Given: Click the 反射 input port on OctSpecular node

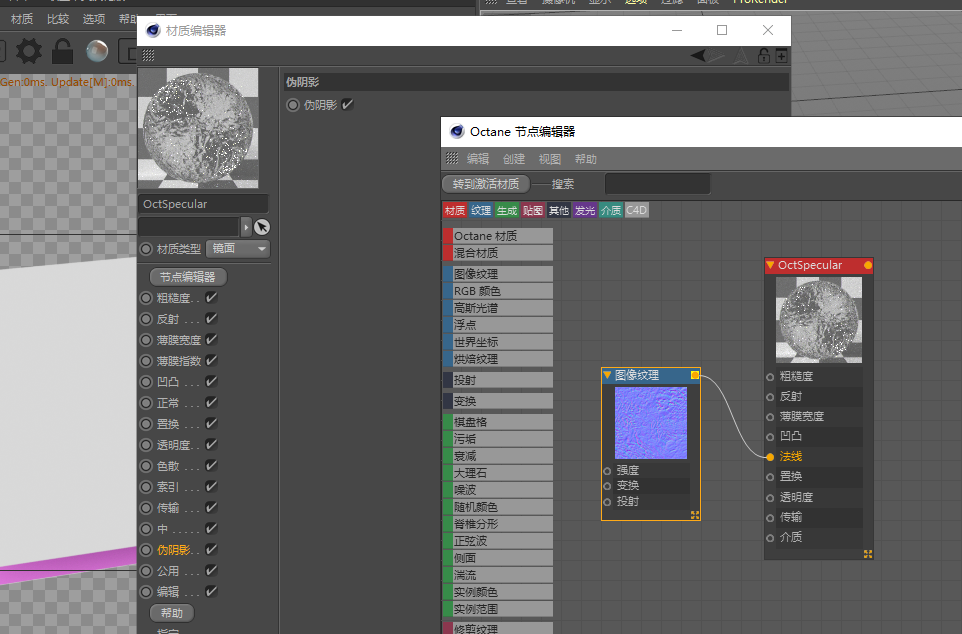Looking at the screenshot, I should pos(770,397).
